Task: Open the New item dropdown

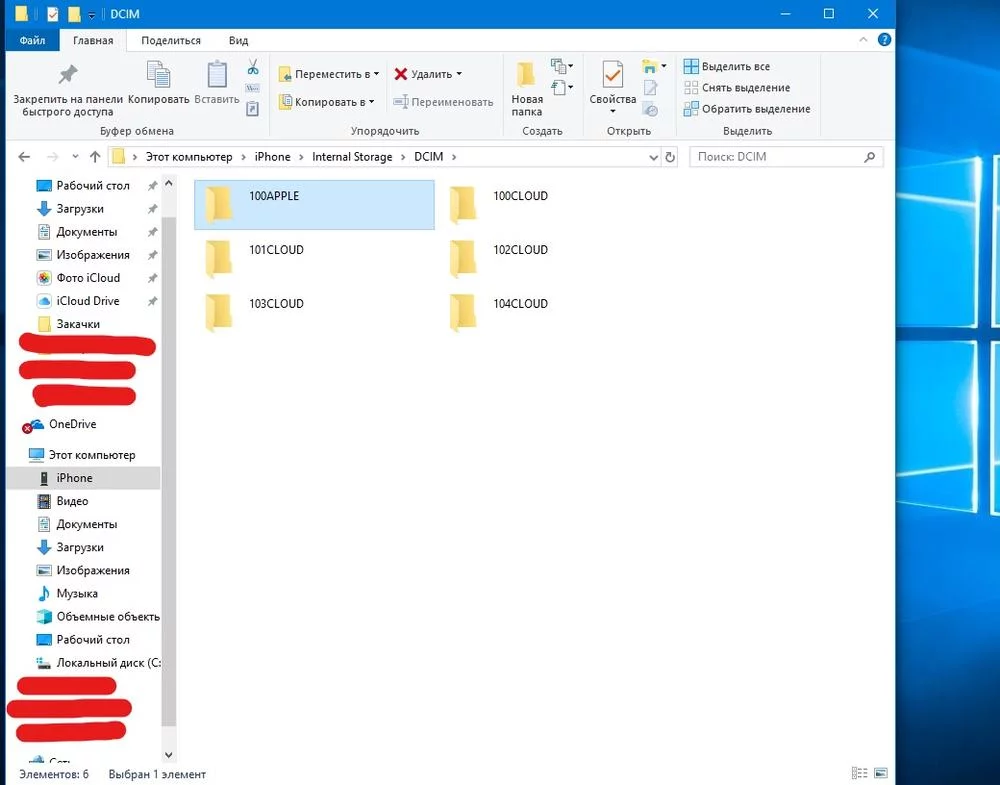Action: pyautogui.click(x=562, y=66)
